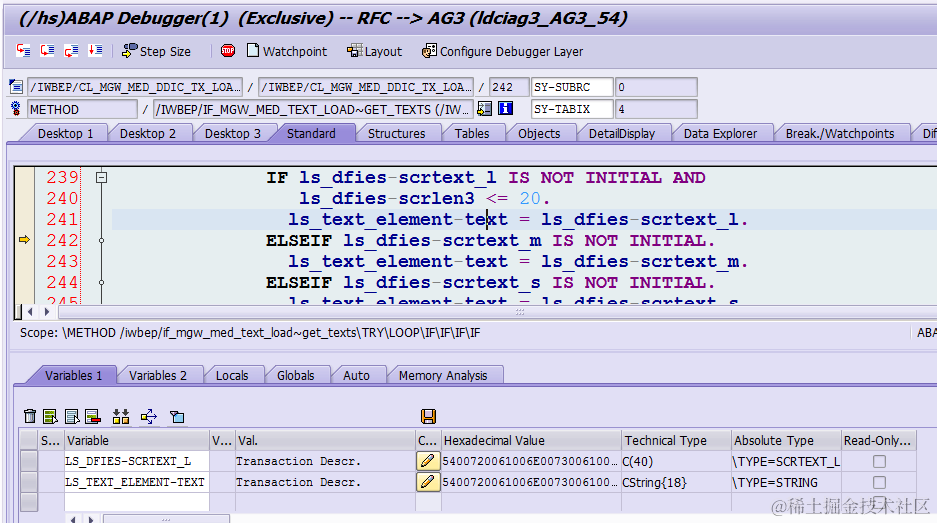Click the Hexadecimal Value column header
Screen dimensions: 937x523
[x=531, y=441]
